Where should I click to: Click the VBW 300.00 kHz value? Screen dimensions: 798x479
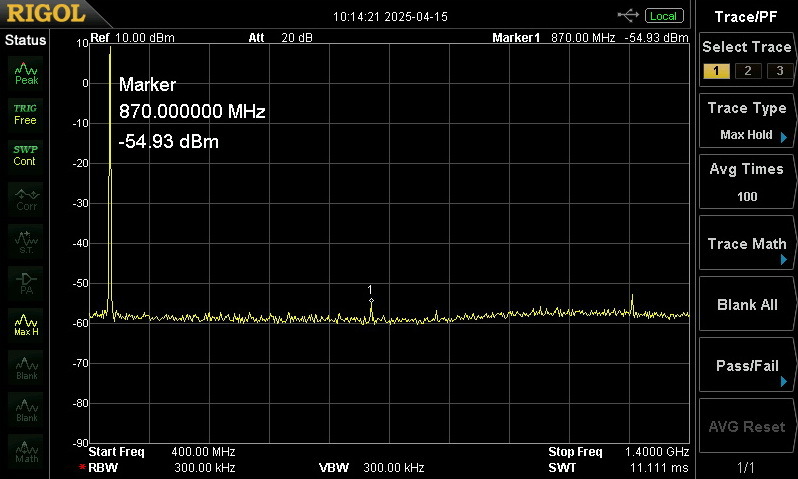tap(393, 467)
